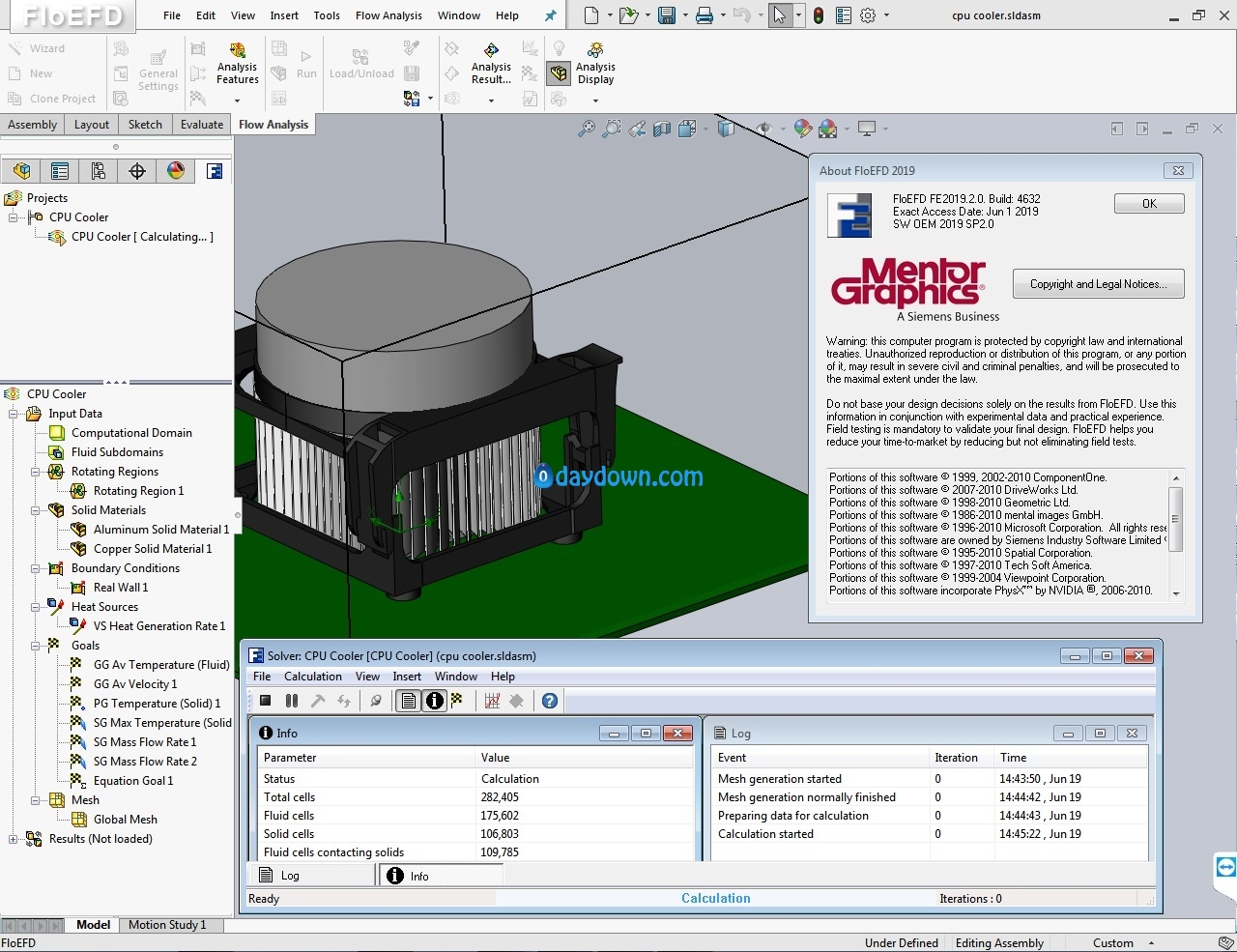Open Copyright and Legal Notices
Screen dimensions: 1237x952
point(1098,284)
